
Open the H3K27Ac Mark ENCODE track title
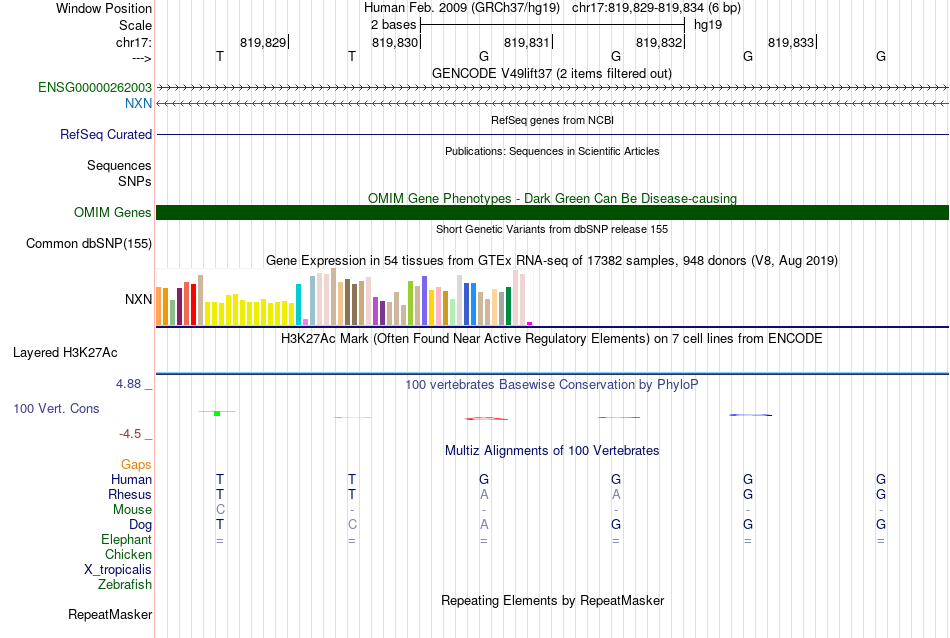coord(552,338)
